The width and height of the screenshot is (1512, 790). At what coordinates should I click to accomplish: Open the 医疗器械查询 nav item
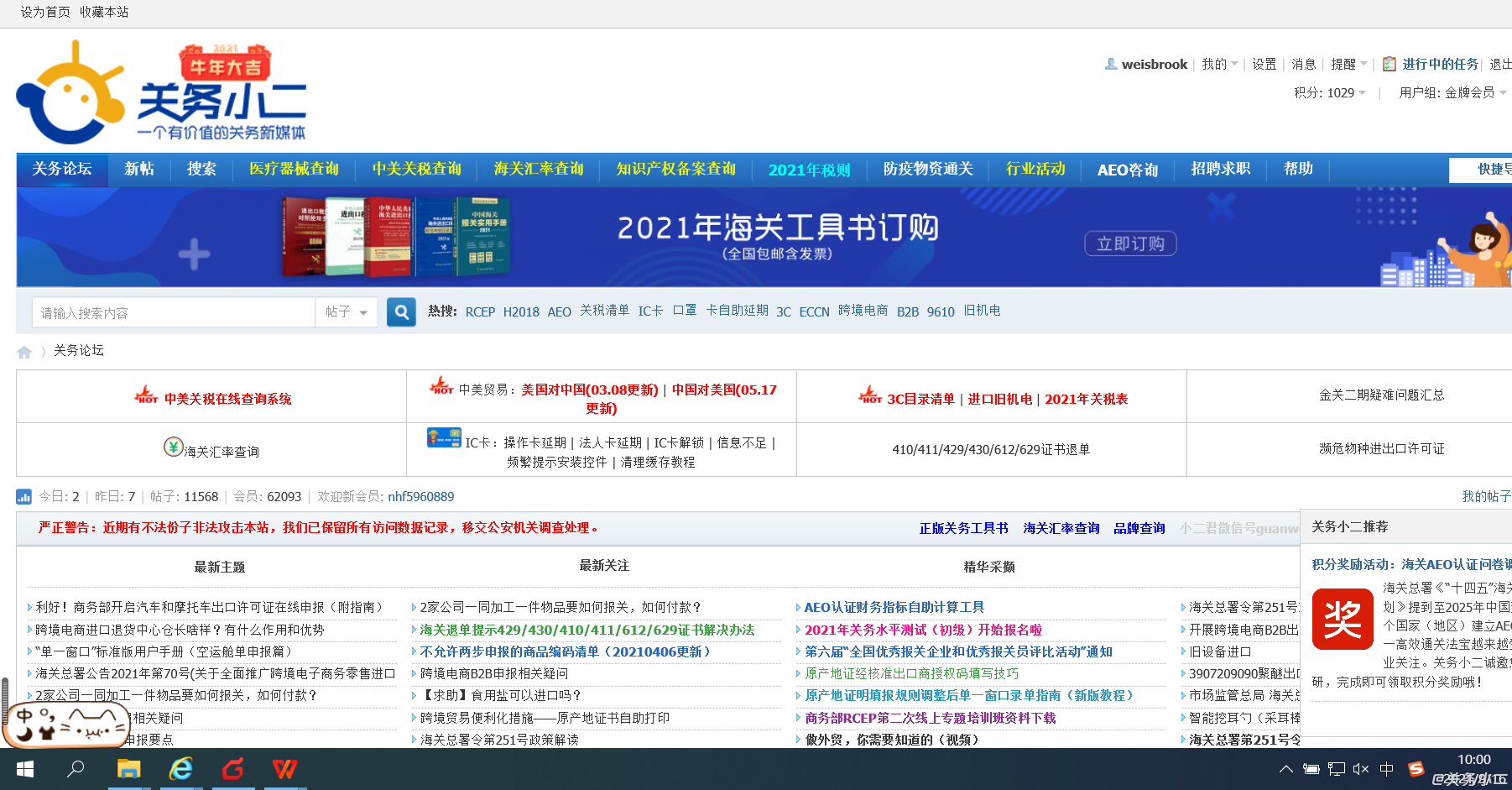point(294,170)
